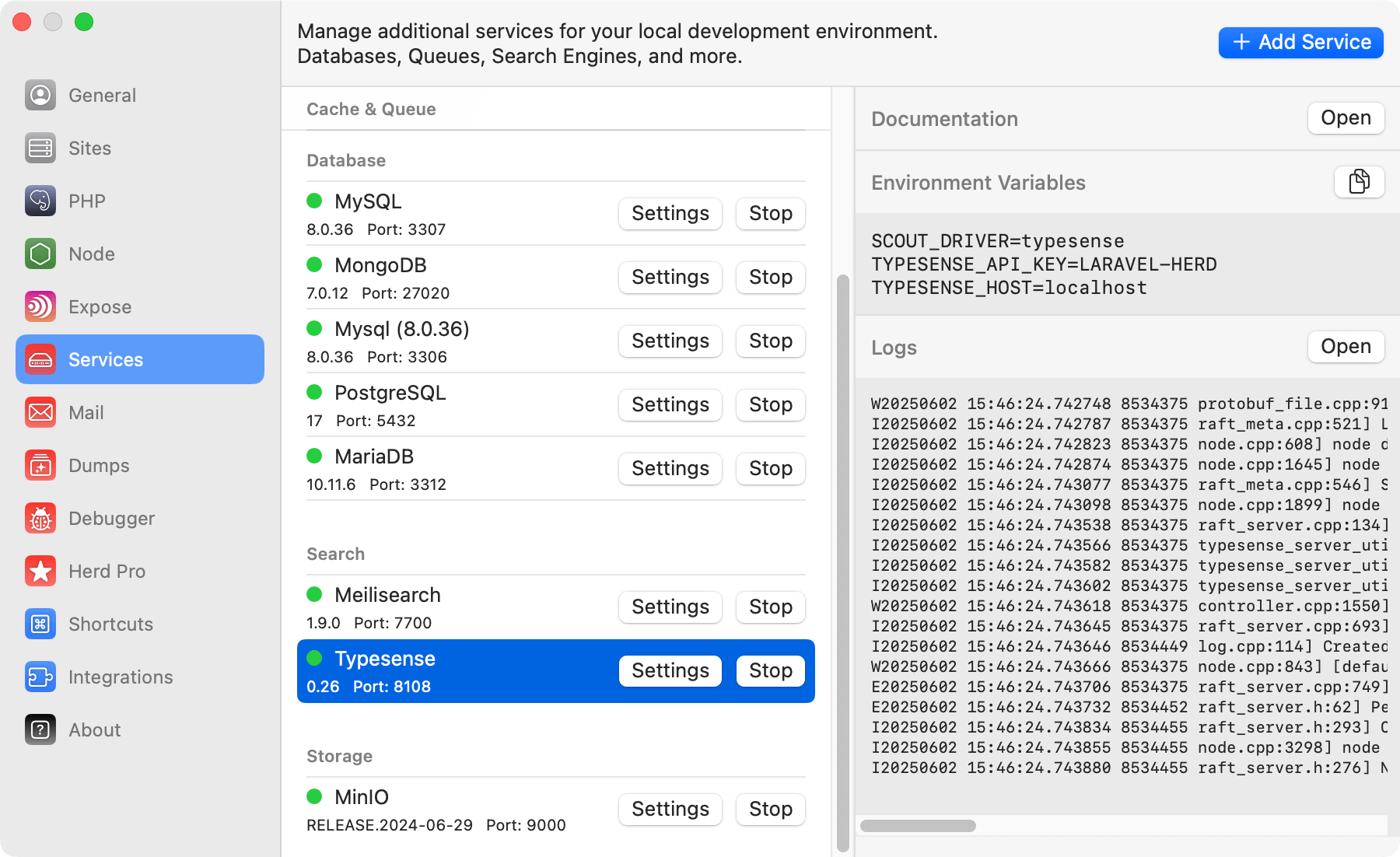Viewport: 1400px width, 857px height.
Task: Stop the MariaDB service
Action: point(770,468)
